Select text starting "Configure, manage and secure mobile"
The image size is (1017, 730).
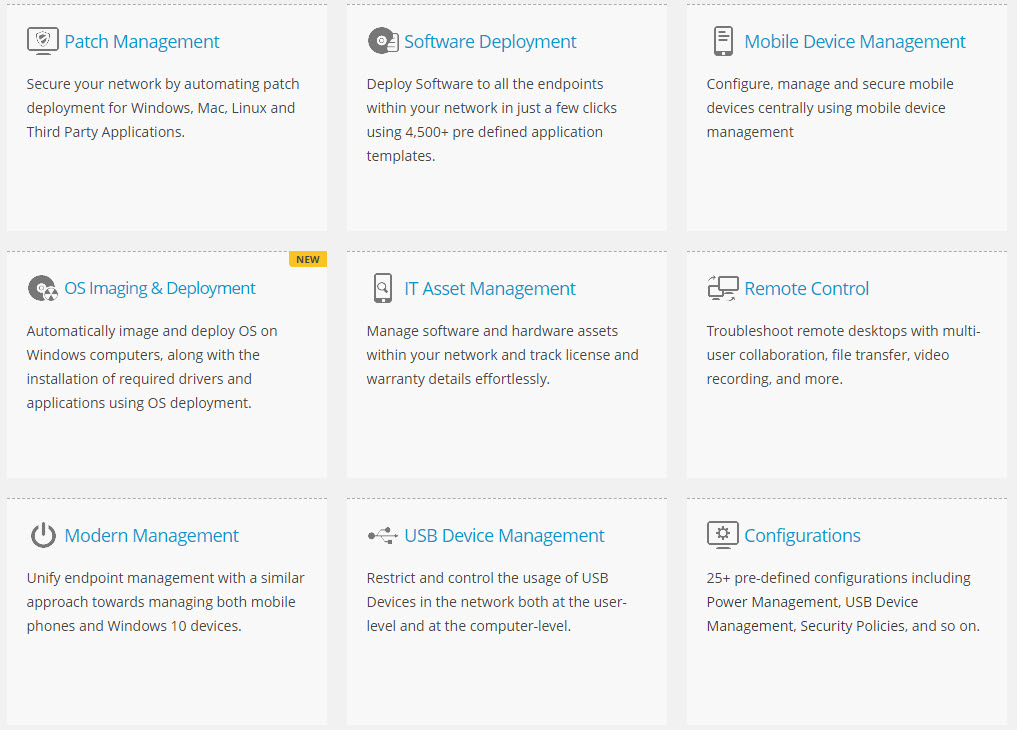point(830,108)
